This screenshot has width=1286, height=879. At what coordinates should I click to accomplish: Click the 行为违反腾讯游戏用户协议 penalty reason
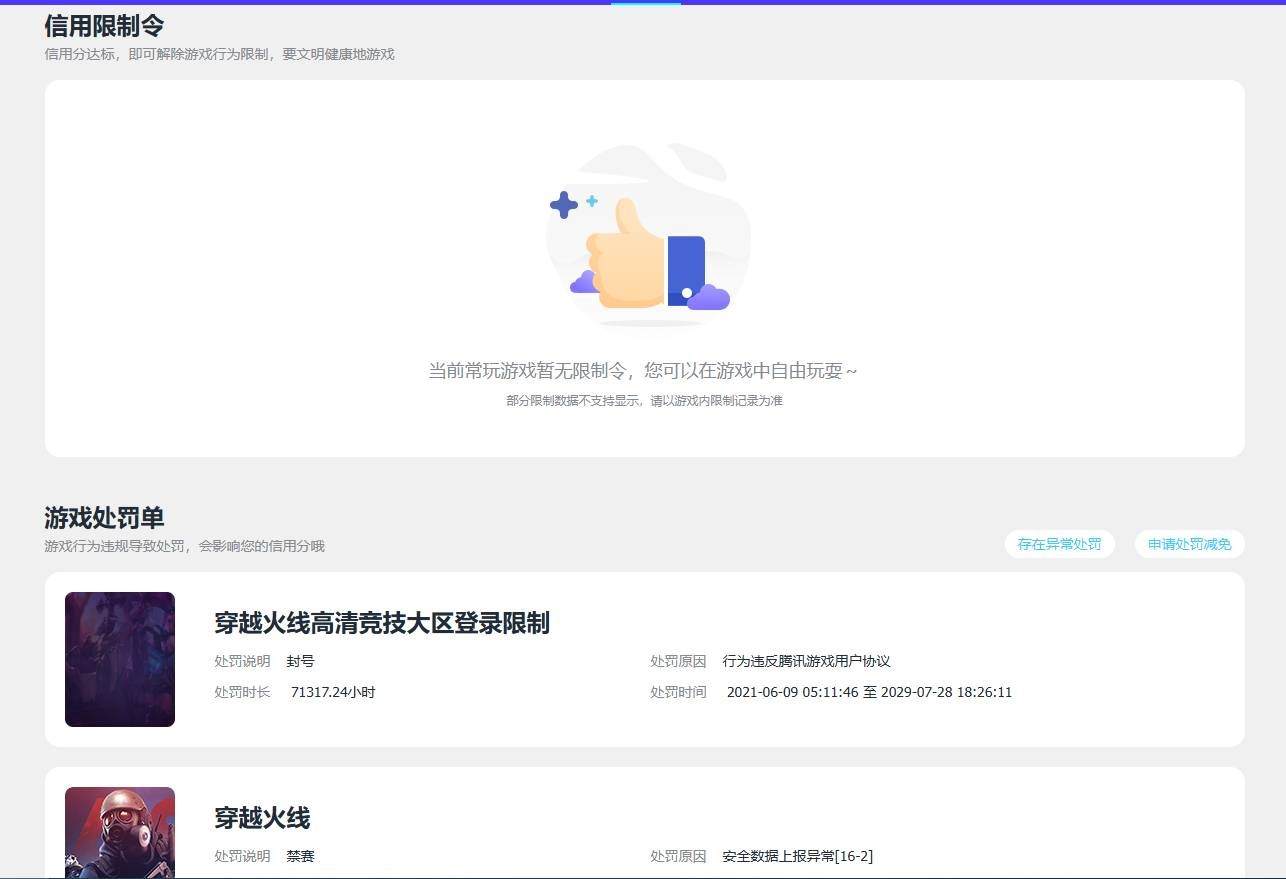pyautogui.click(x=806, y=661)
